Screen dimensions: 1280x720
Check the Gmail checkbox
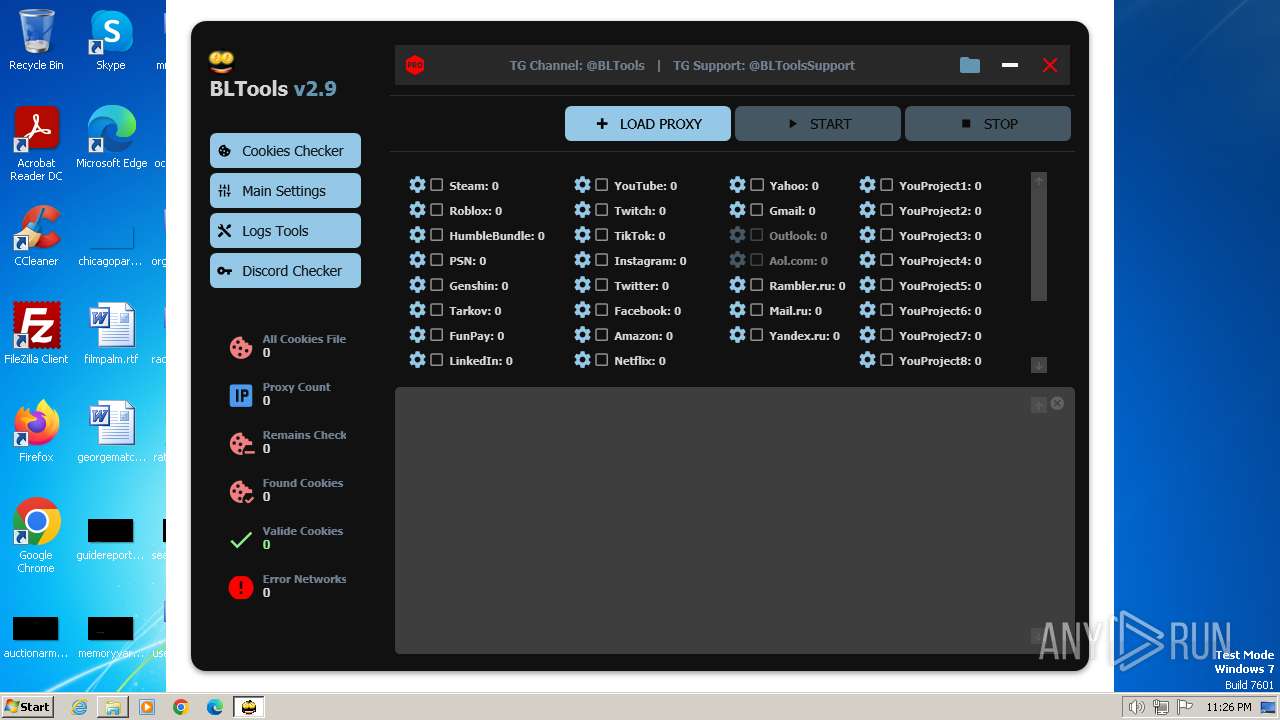[757, 210]
